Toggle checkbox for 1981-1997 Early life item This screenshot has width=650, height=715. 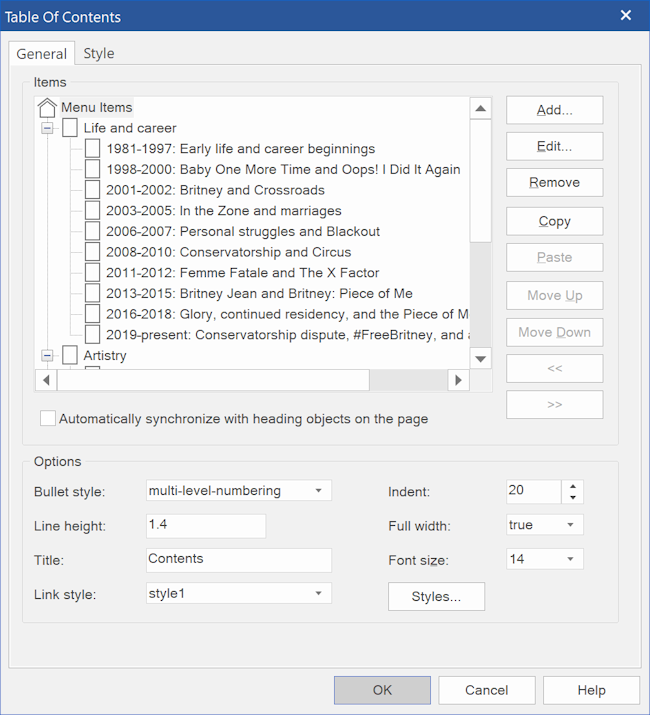(93, 148)
